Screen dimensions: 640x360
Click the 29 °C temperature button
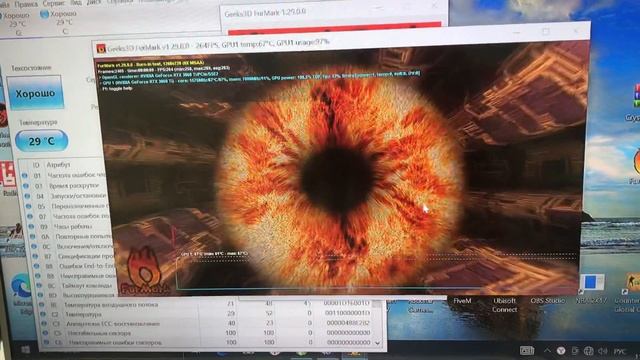pos(42,141)
